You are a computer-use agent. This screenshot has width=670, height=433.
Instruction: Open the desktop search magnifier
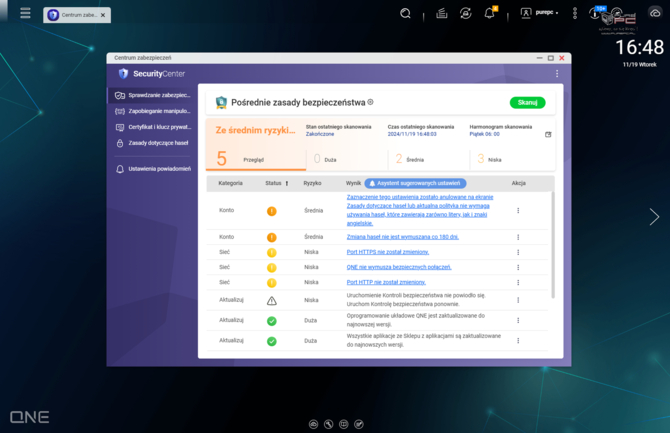click(405, 14)
